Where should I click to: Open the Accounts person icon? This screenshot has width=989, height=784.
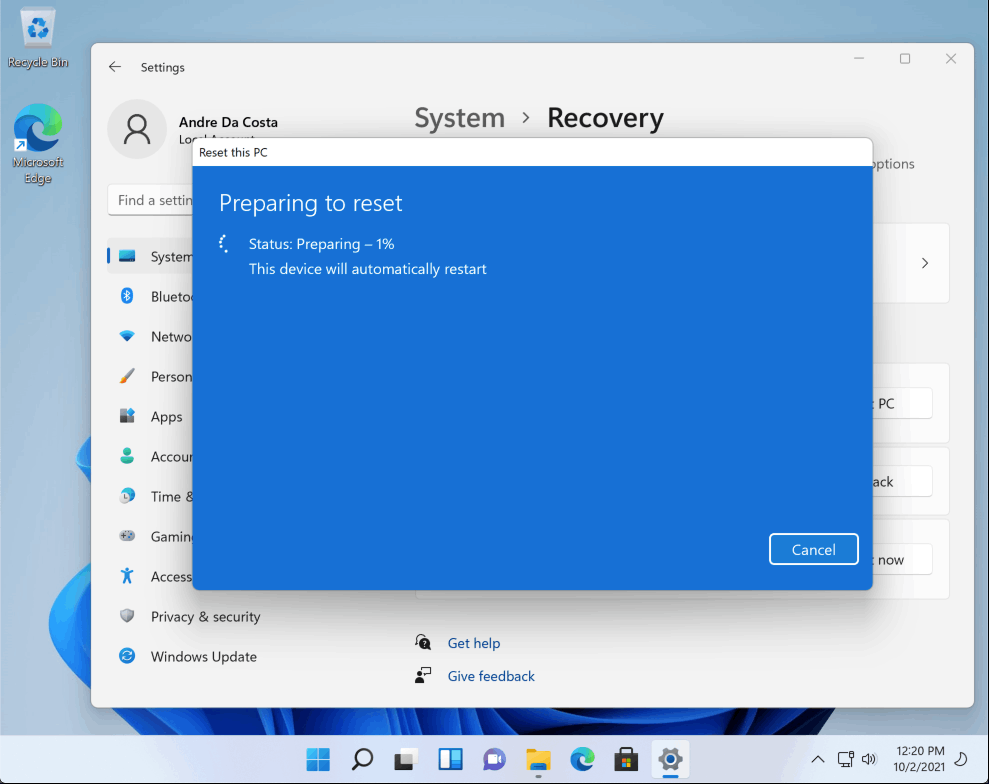coord(127,456)
